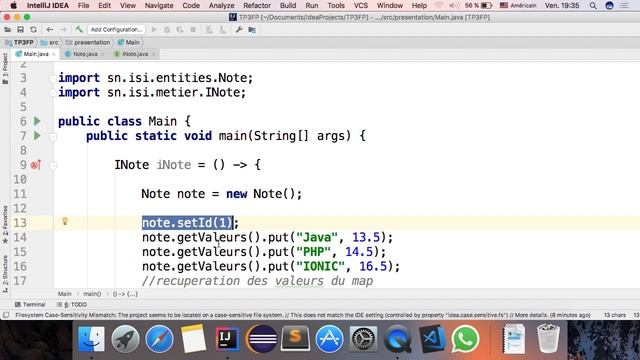This screenshot has width=640, height=360.
Task: Click Main class in the navigation bar
Action: [129, 42]
